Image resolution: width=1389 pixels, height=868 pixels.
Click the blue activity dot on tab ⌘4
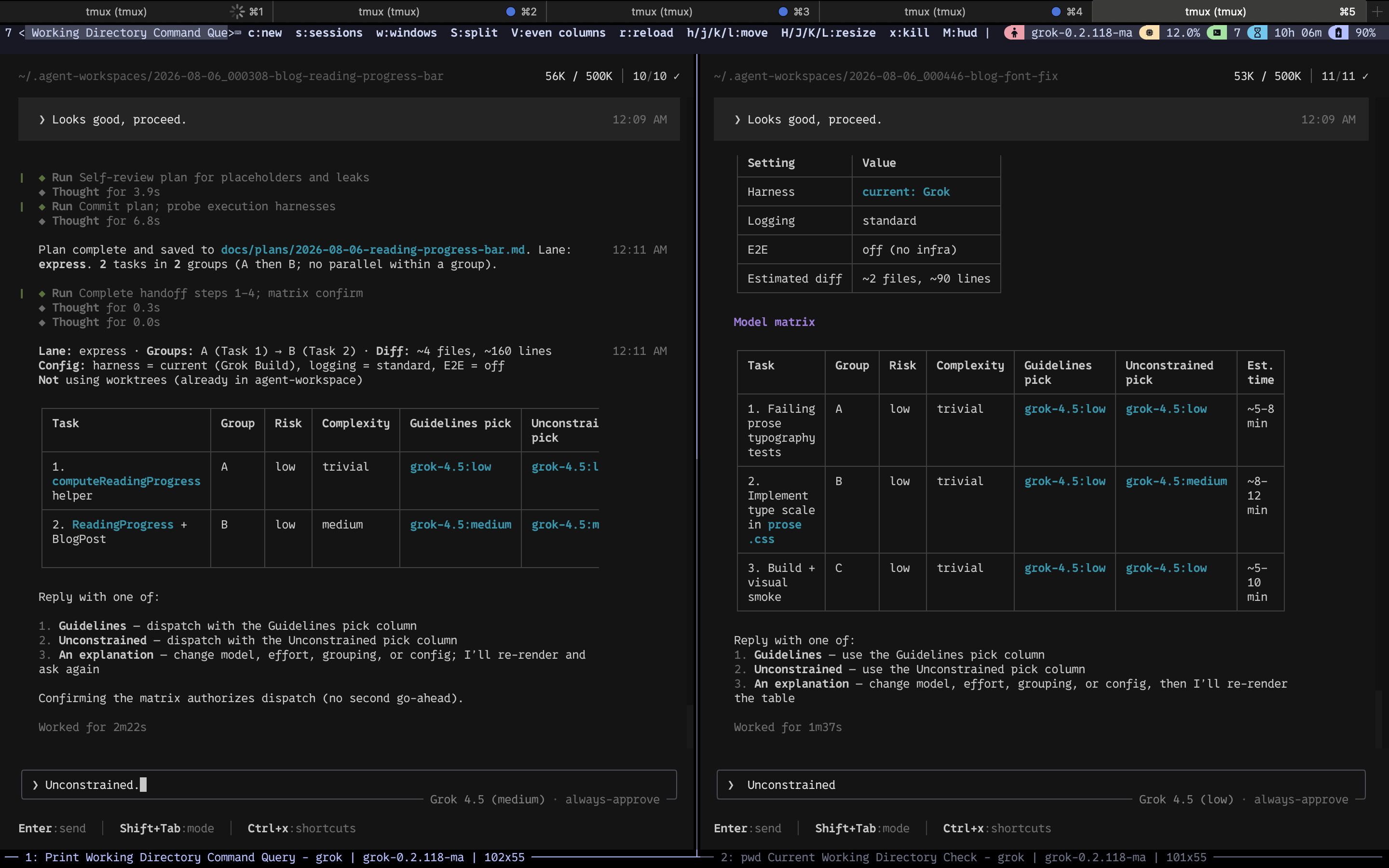[x=1056, y=12]
